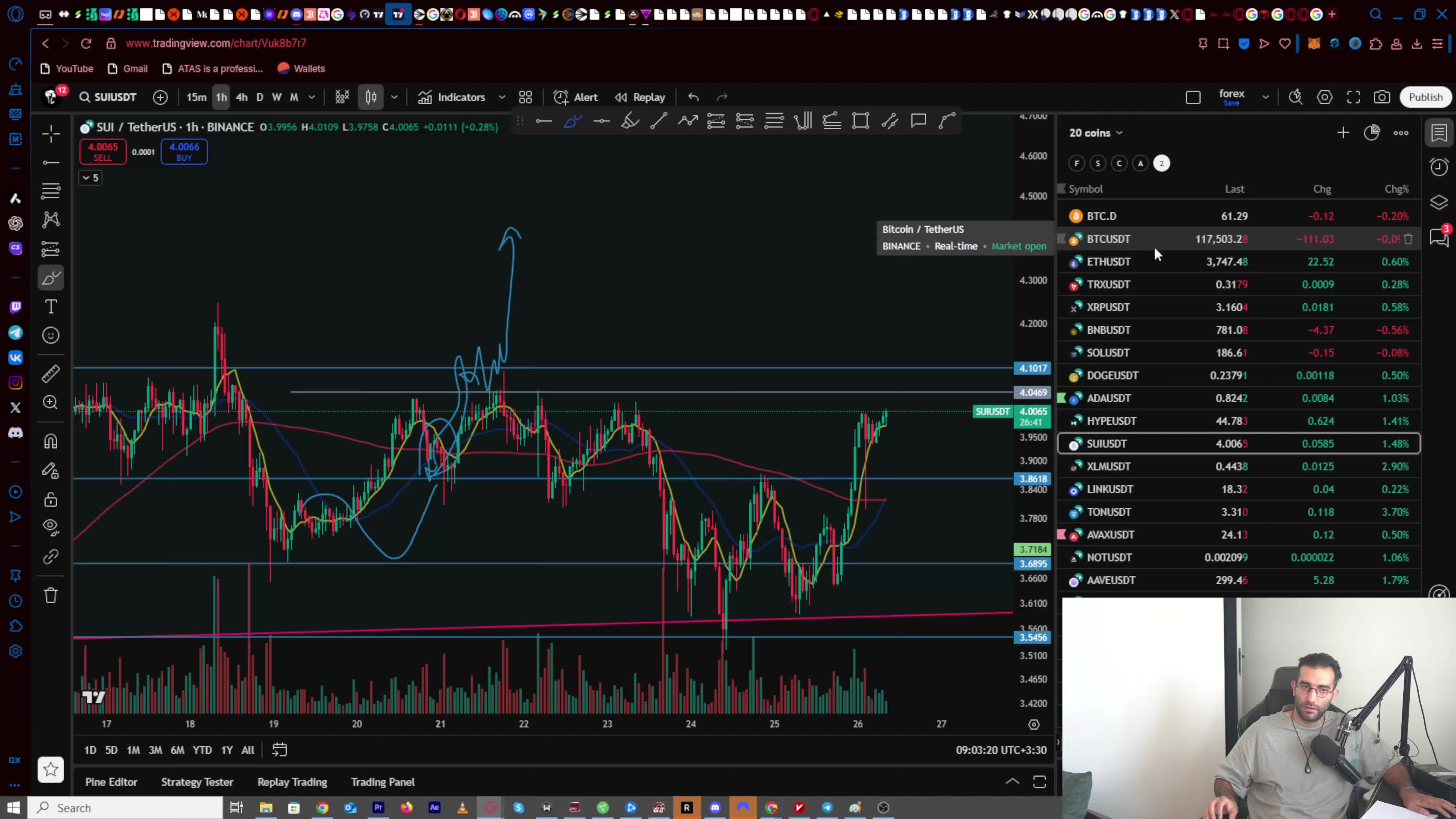Open the favorites star toolbar button
Viewport: 1456px width, 819px height.
(x=51, y=769)
